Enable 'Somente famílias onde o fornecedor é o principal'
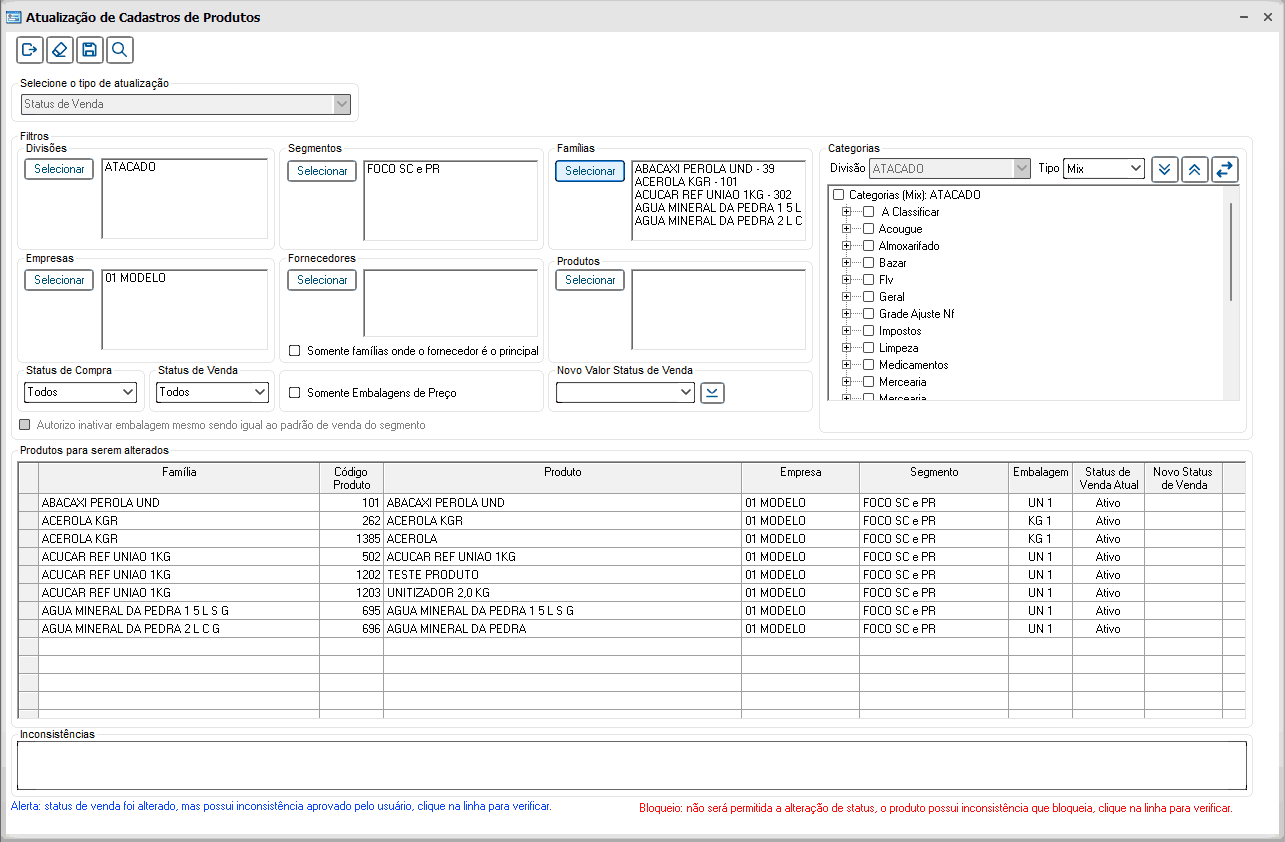 point(294,351)
